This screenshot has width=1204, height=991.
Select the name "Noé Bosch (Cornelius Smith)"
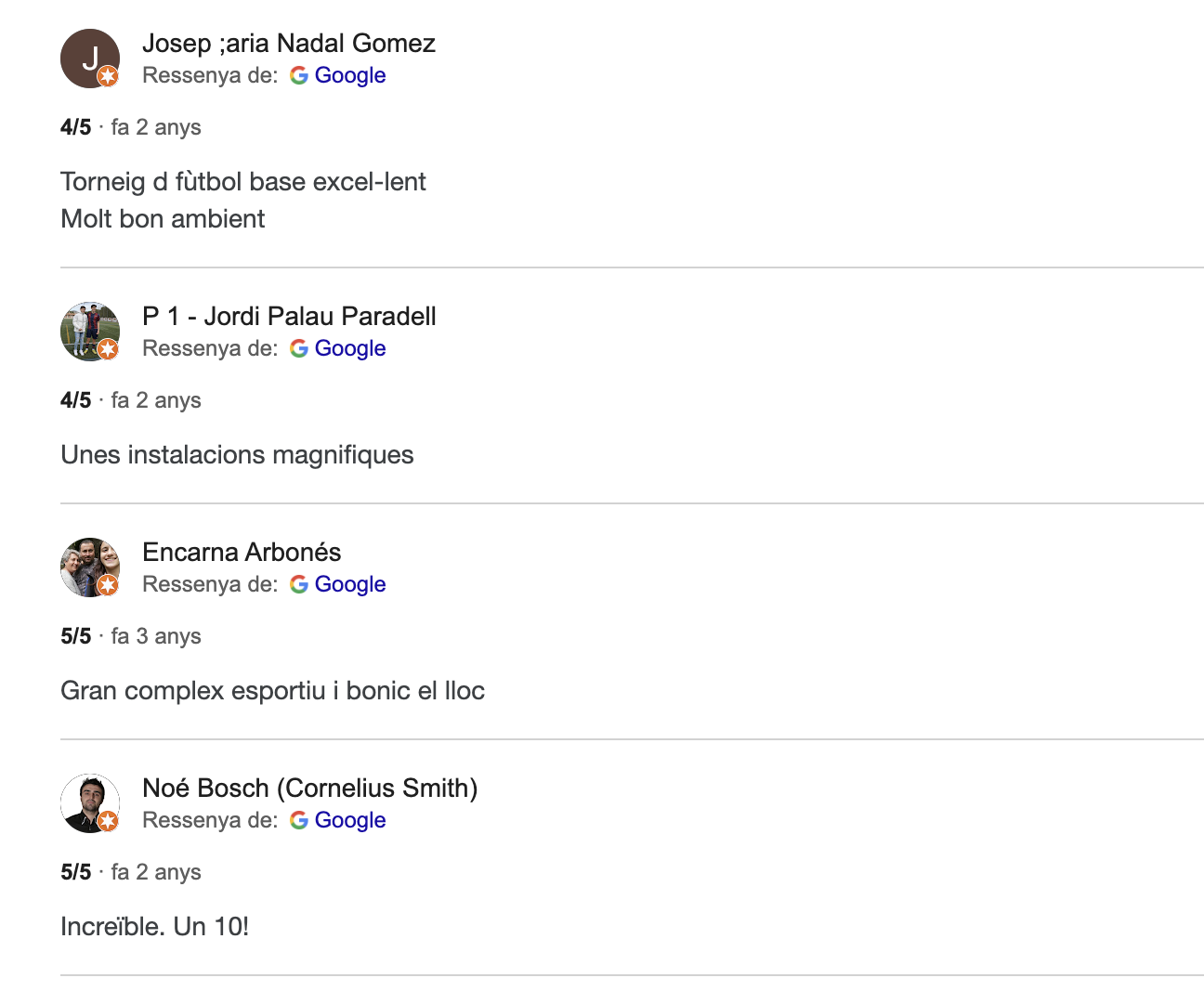(x=309, y=789)
